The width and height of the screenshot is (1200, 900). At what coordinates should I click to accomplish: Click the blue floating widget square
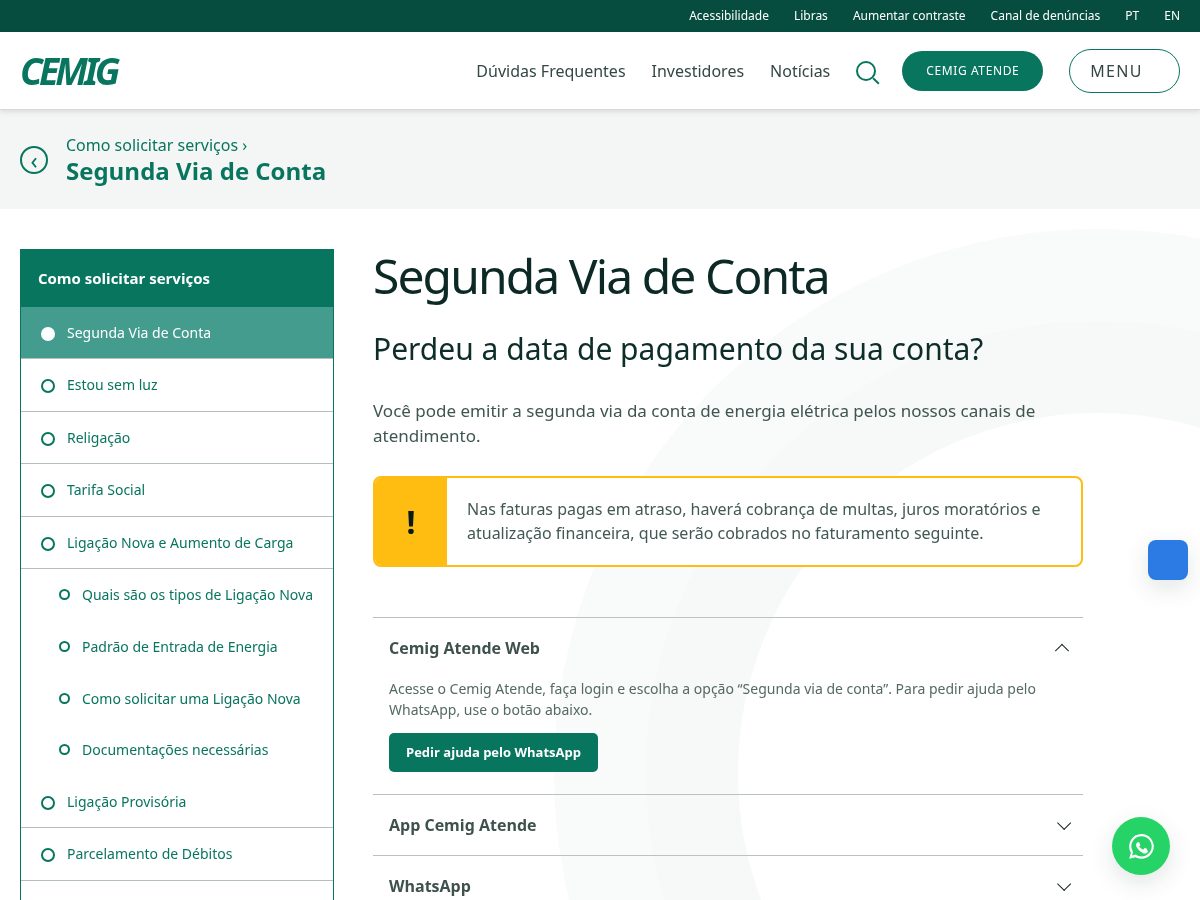coord(1168,560)
